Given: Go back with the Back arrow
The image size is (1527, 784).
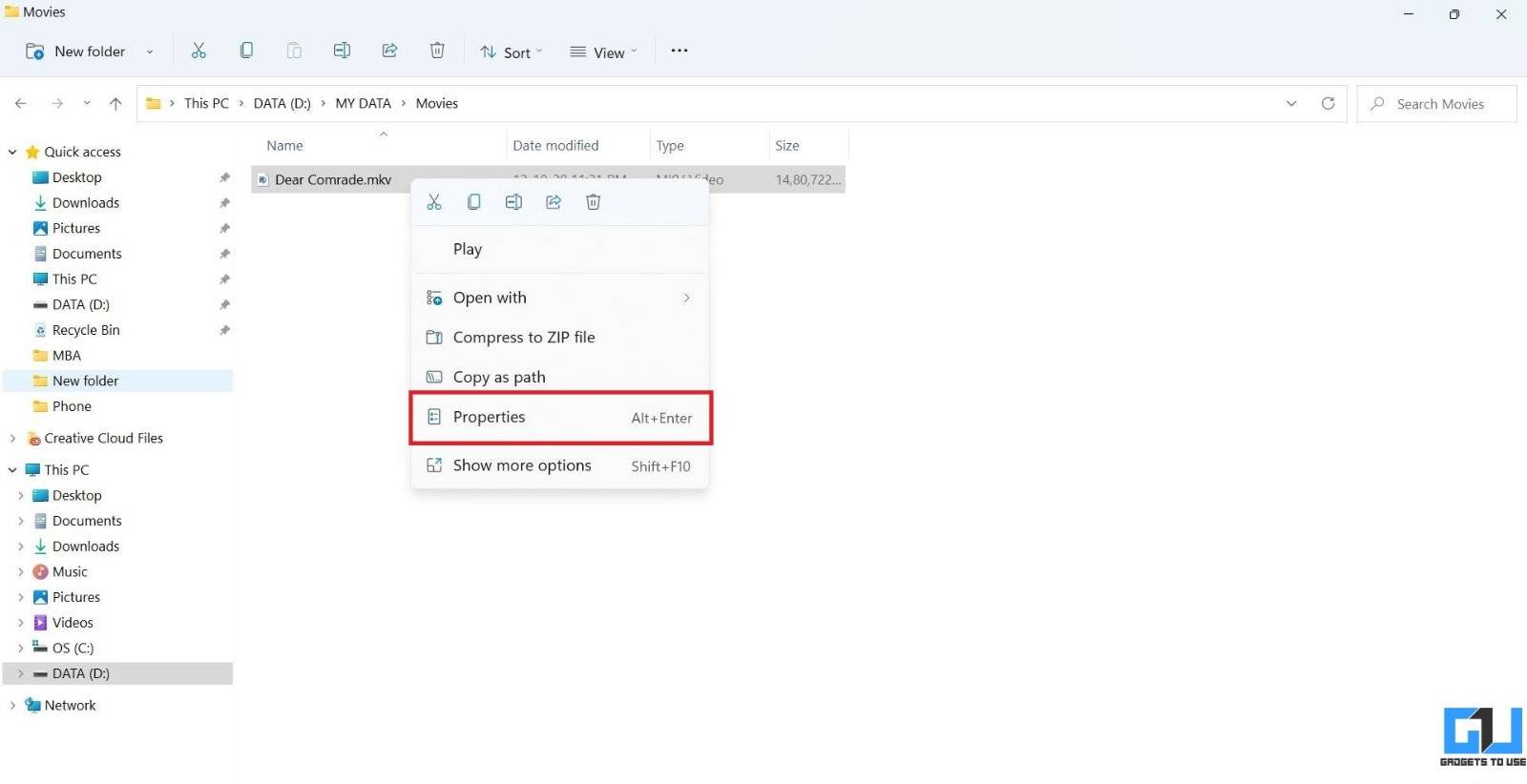Looking at the screenshot, I should point(21,103).
